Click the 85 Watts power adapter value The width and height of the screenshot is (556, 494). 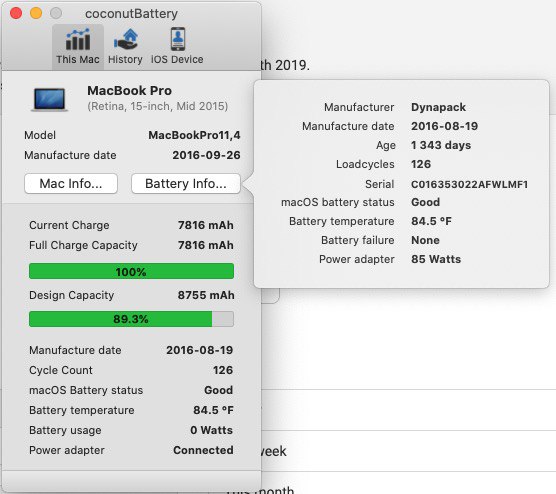[436, 259]
